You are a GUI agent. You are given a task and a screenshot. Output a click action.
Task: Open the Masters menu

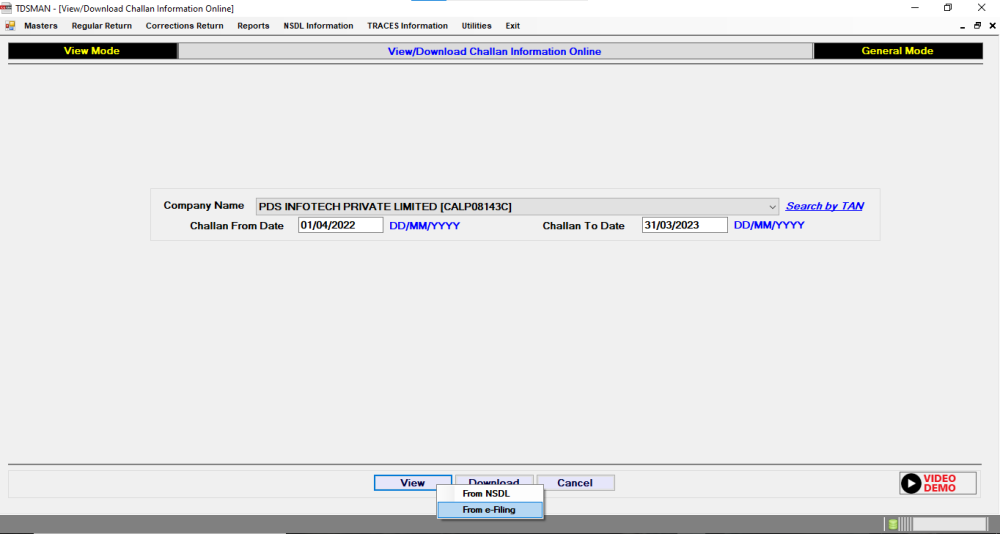pyautogui.click(x=41, y=26)
